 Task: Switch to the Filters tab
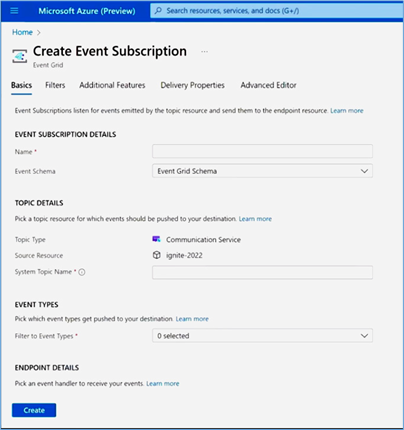coord(55,85)
